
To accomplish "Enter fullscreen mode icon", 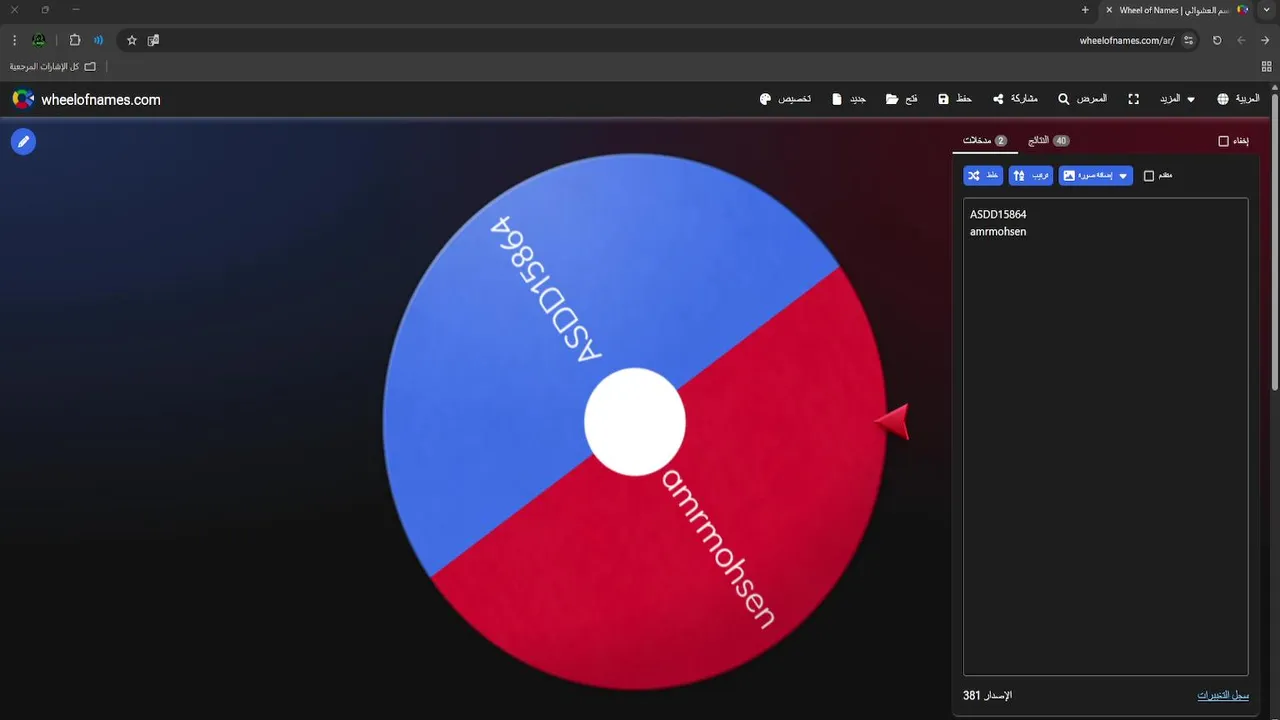I will (1134, 99).
